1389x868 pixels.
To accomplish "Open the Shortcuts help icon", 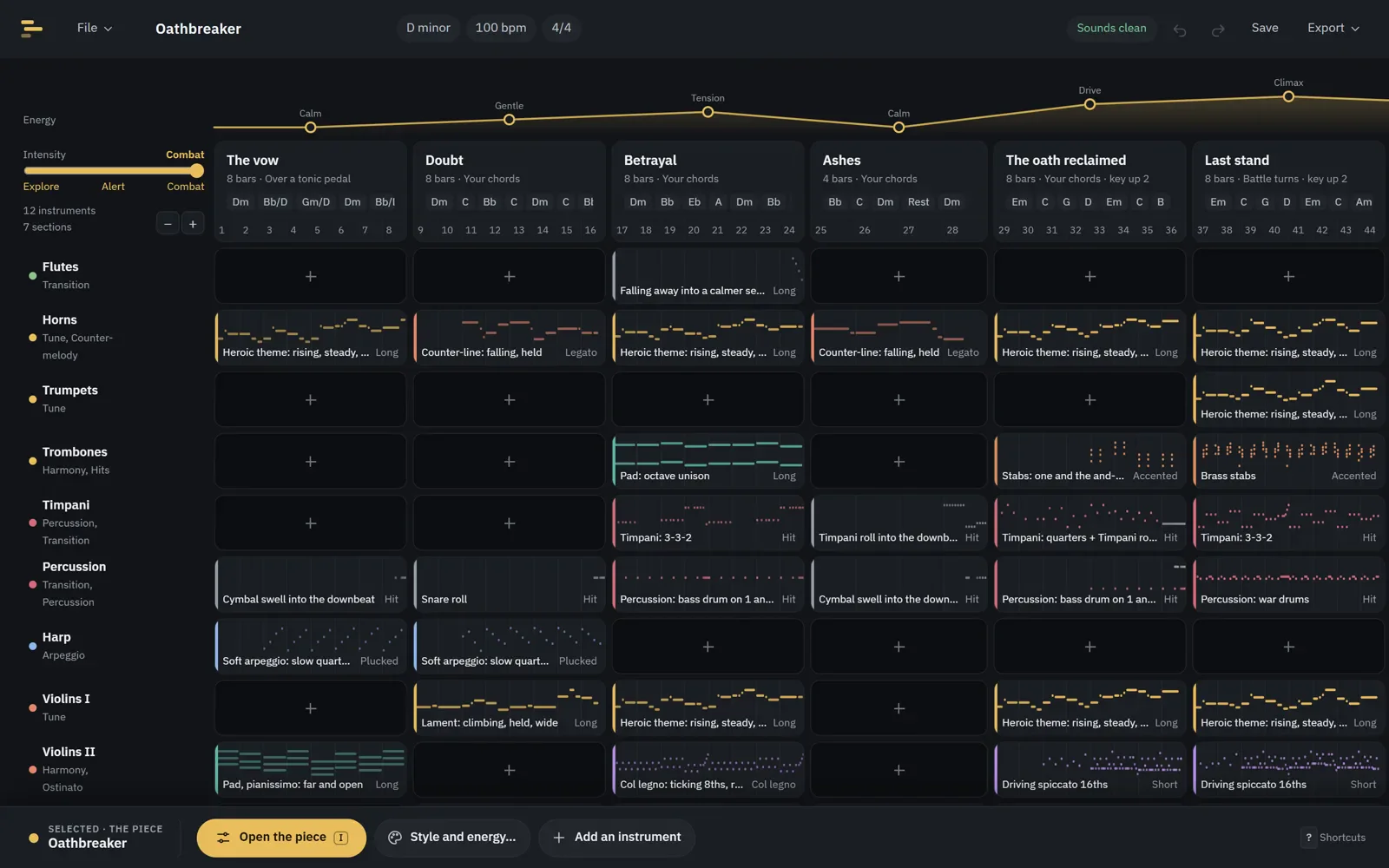I will click(1308, 838).
